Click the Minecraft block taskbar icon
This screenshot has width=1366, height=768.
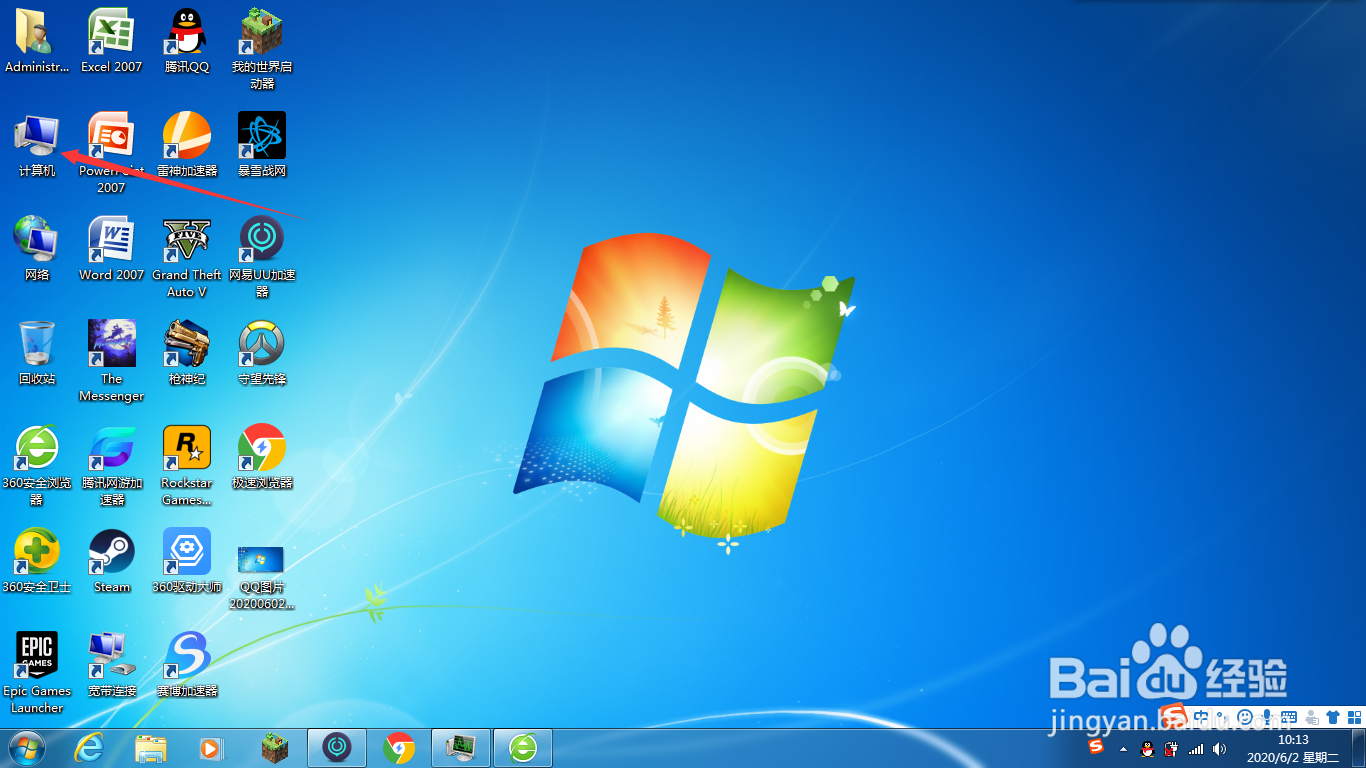click(274, 748)
